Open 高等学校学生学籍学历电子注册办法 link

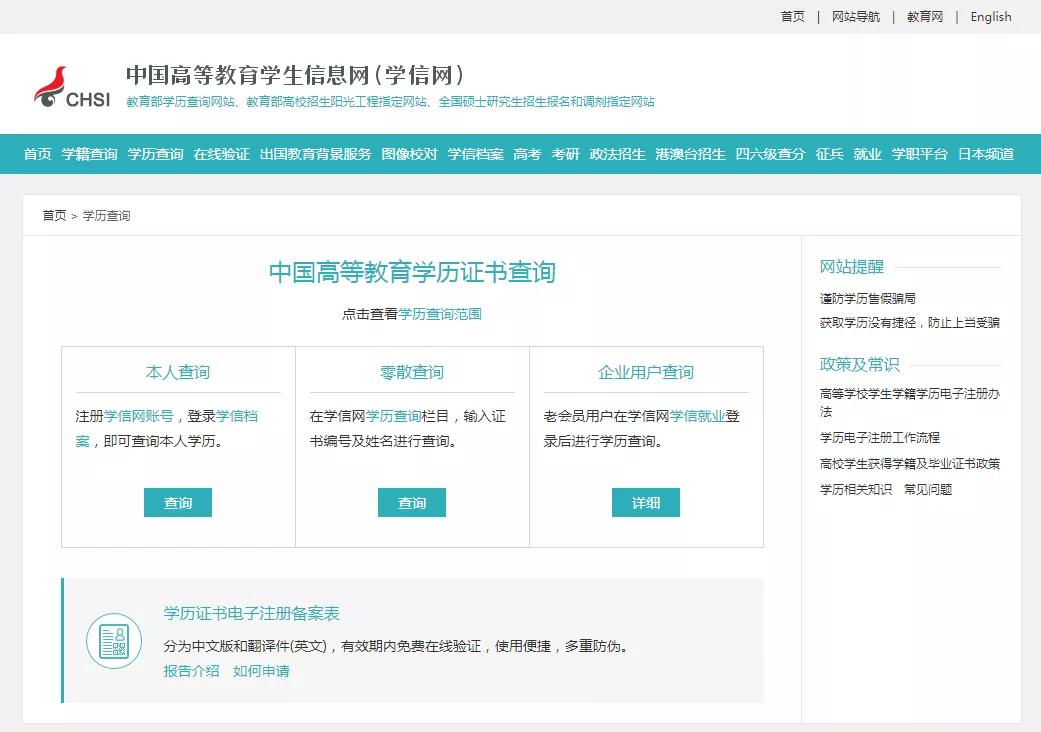tap(910, 402)
